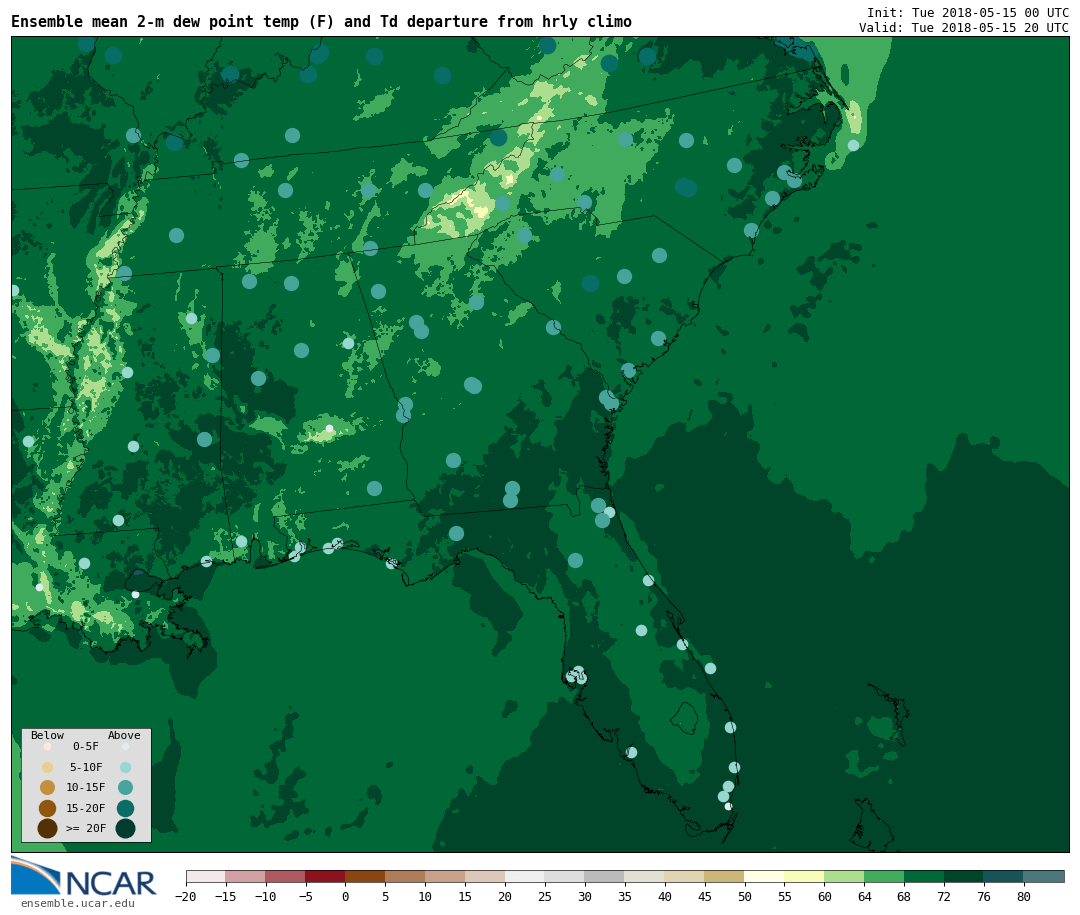Pick the 45 to 50 khaki colorbar swatch
The height and width of the screenshot is (915, 1080).
point(725,876)
